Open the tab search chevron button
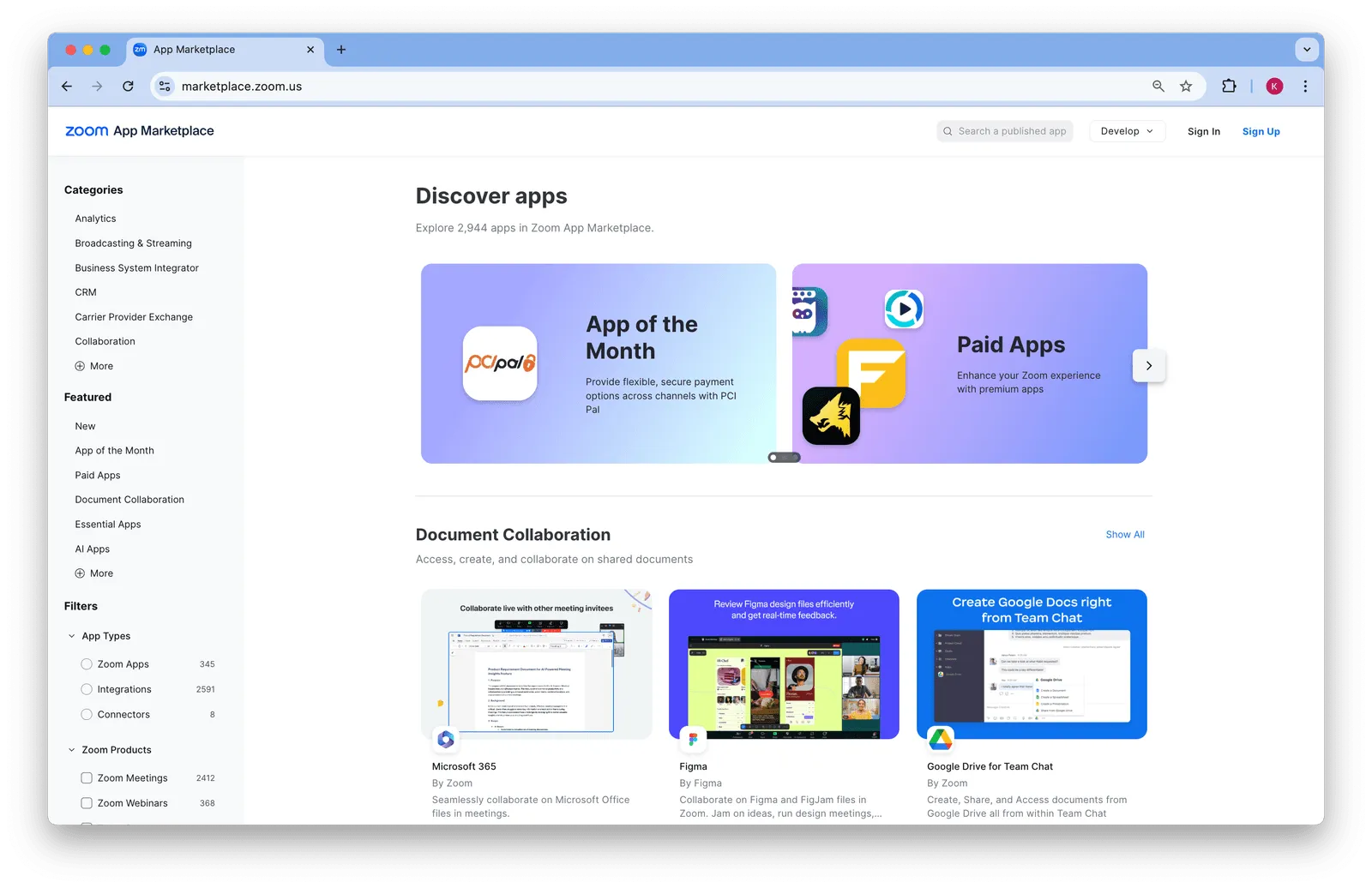1372x888 pixels. [1307, 50]
